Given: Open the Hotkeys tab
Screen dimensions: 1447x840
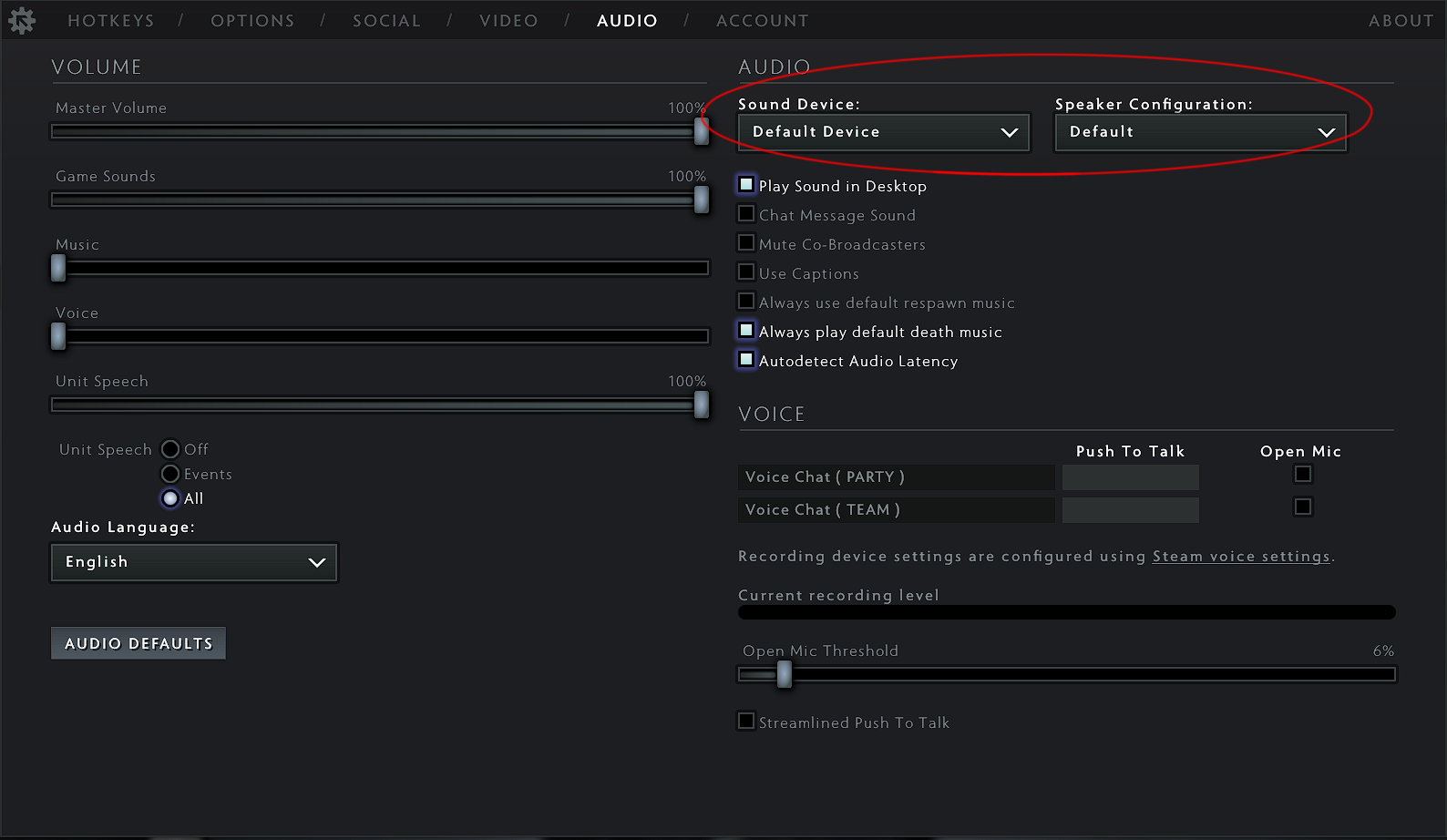Looking at the screenshot, I should tap(111, 21).
